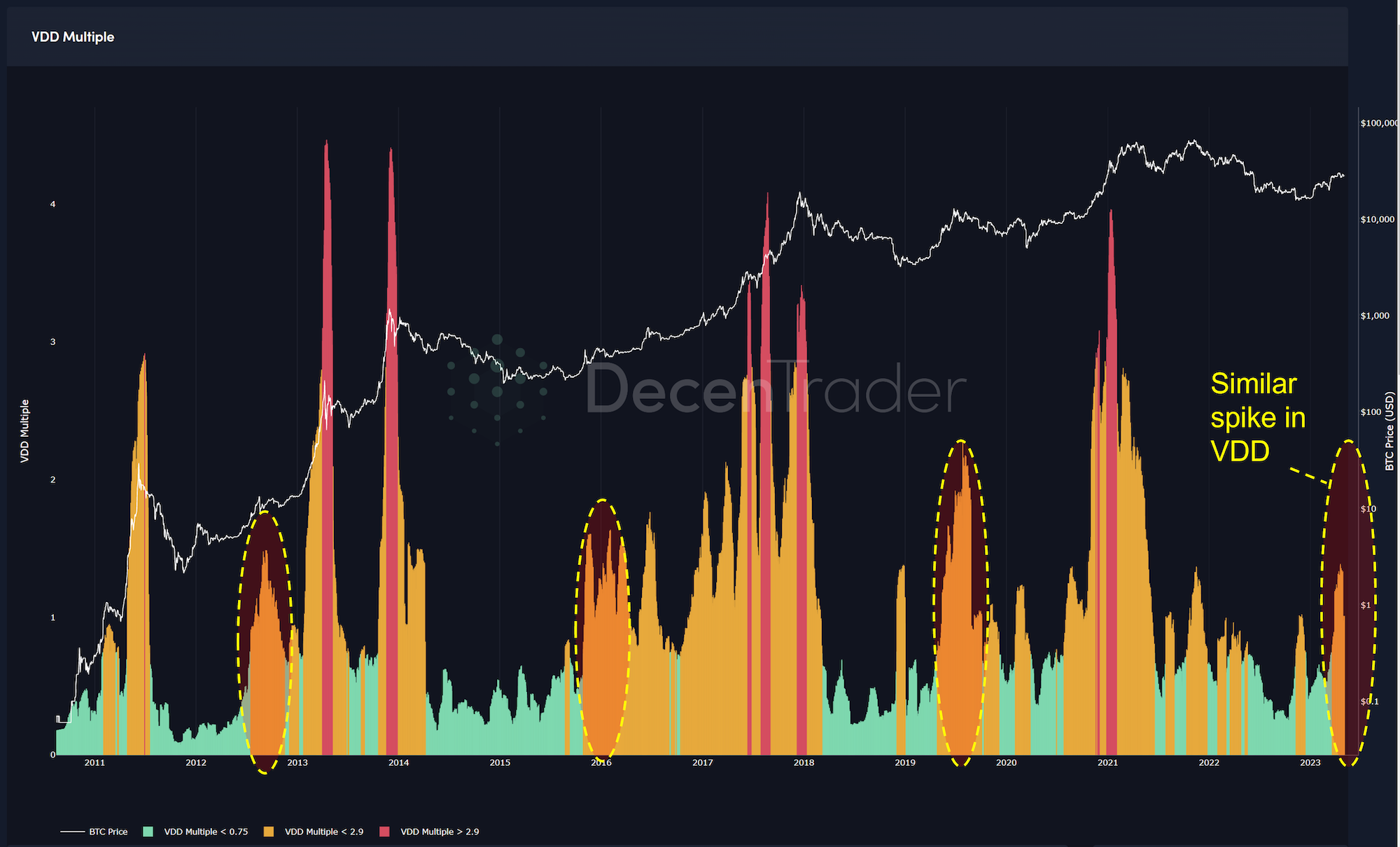Image resolution: width=1400 pixels, height=847 pixels.
Task: Click the 'Similar spike in VDD' annotation
Action: point(1257,417)
